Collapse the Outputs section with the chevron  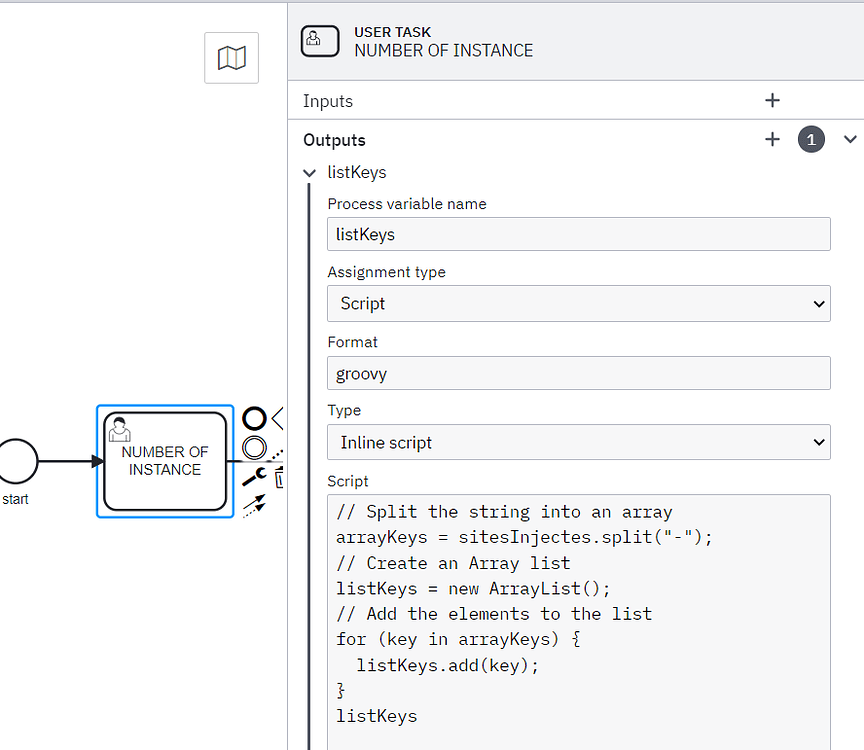tap(850, 140)
